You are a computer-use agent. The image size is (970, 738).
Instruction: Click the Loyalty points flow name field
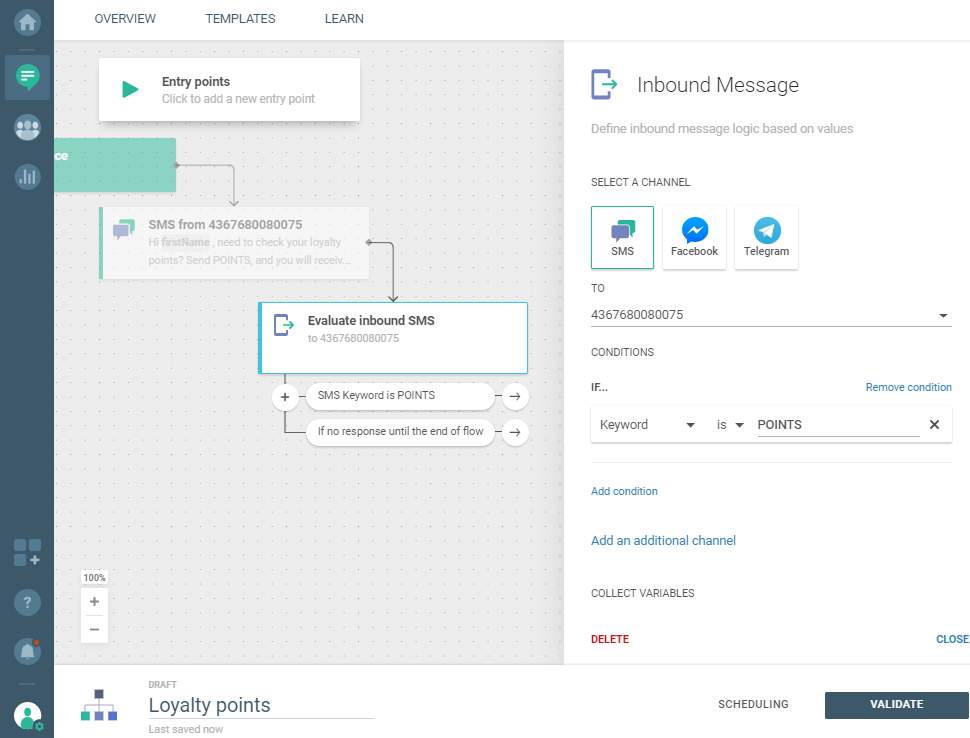coord(260,705)
